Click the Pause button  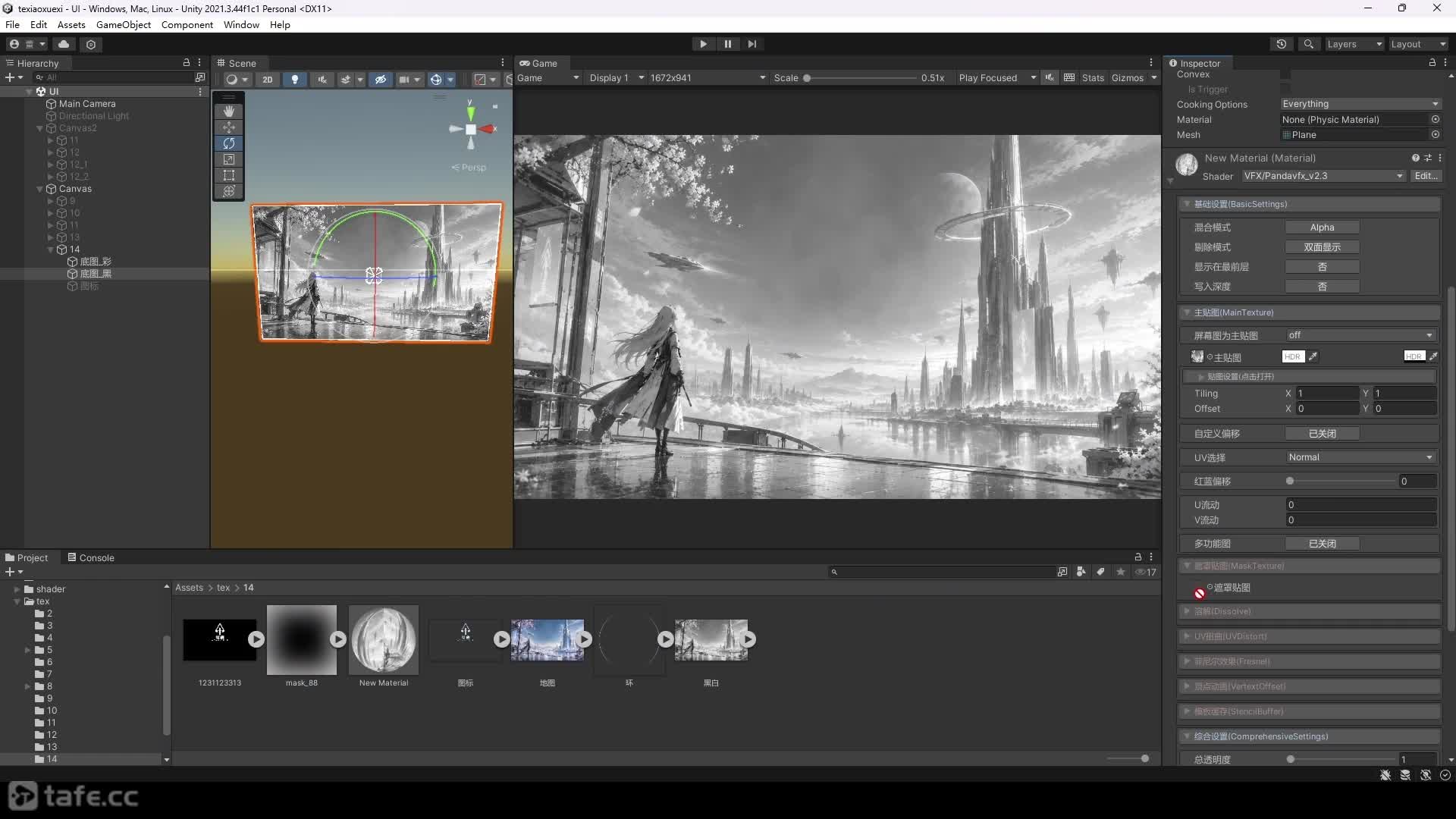tap(728, 44)
